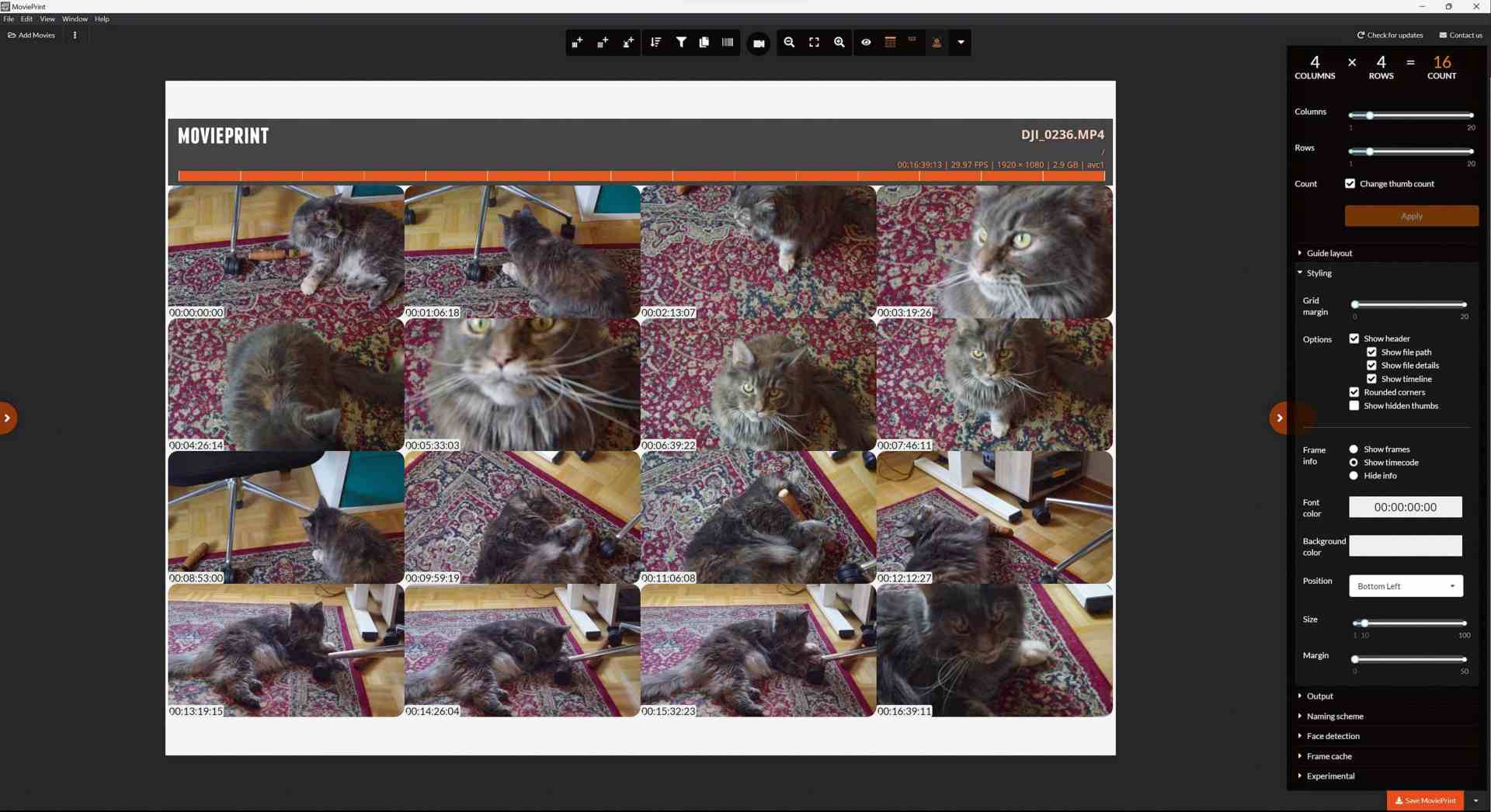Select the Show timecode radio button
The width and height of the screenshot is (1491, 812).
click(x=1354, y=462)
